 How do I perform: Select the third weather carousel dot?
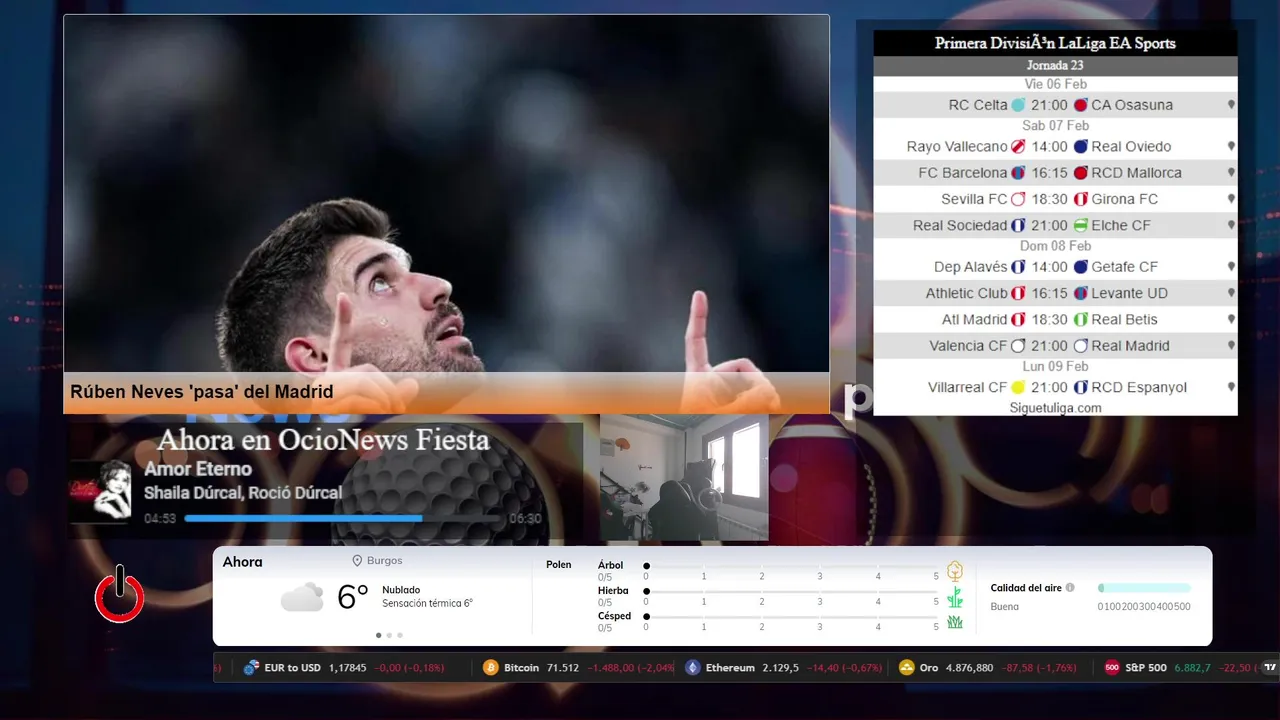pyautogui.click(x=400, y=635)
